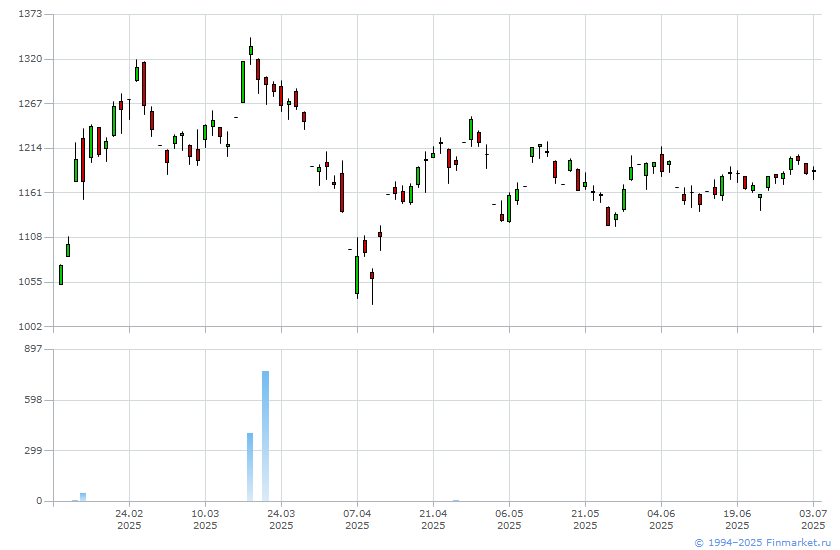The width and height of the screenshot is (840, 550).
Task: Click the 07.04 2025 date label
Action: [x=357, y=519]
